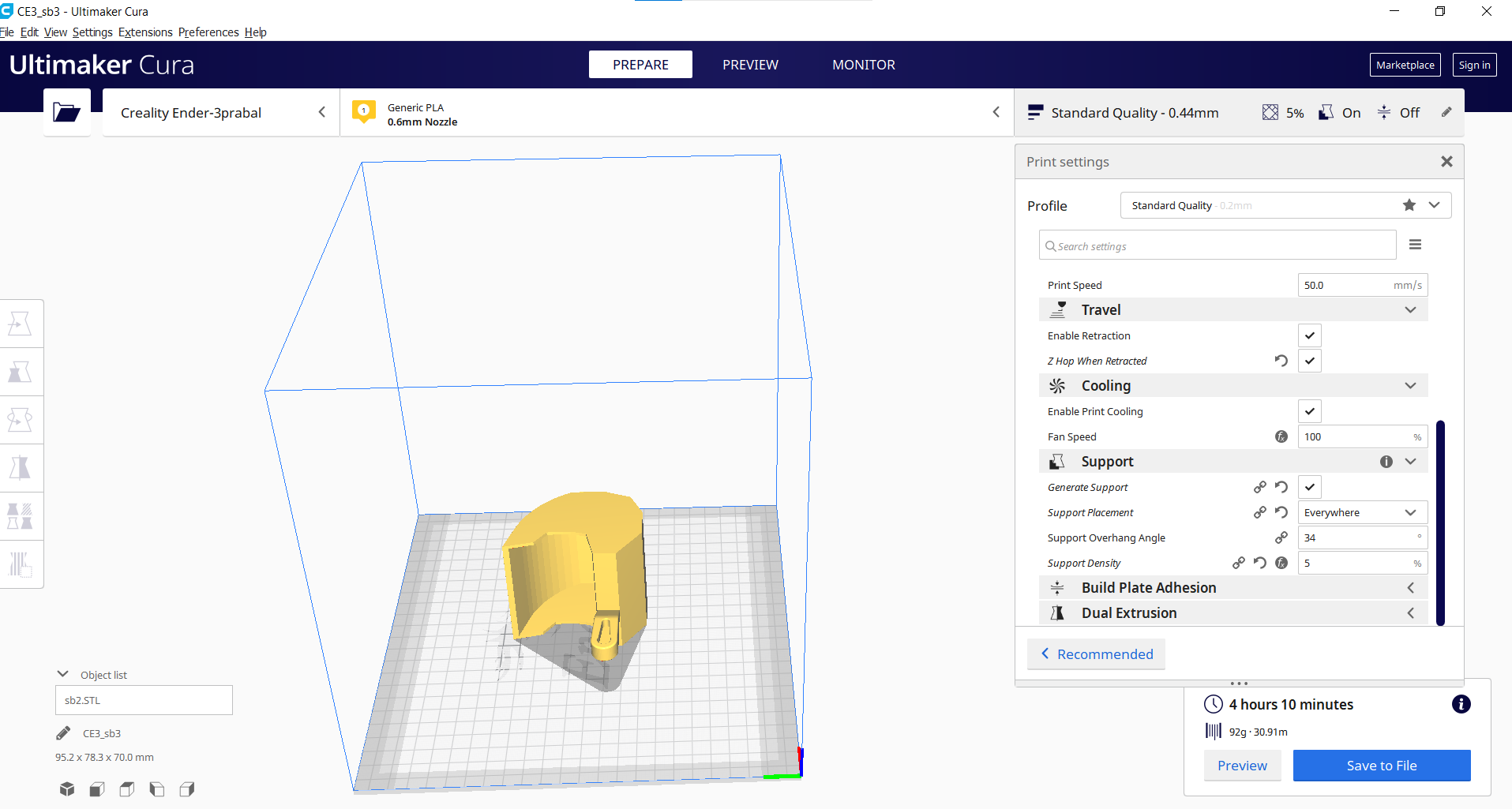
Task: Open Support Placement Everywhere dropdown
Action: [x=1362, y=512]
